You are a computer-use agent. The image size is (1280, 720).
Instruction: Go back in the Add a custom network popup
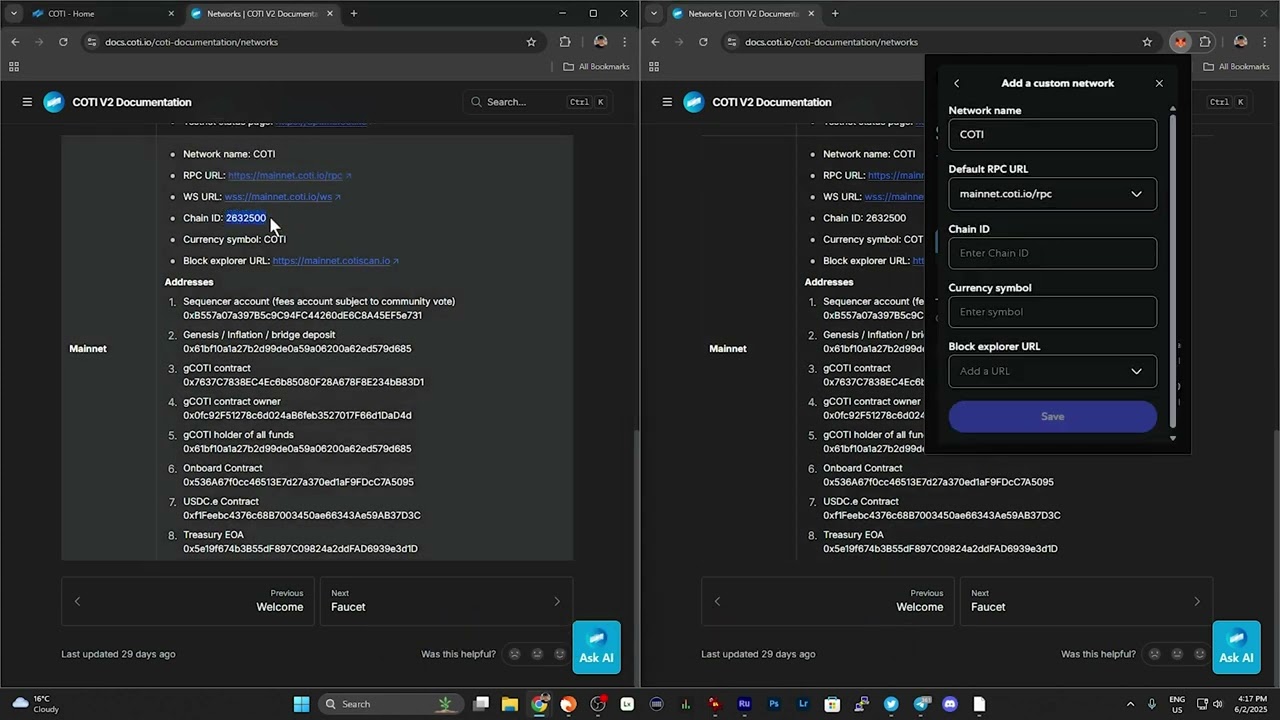pyautogui.click(x=956, y=83)
